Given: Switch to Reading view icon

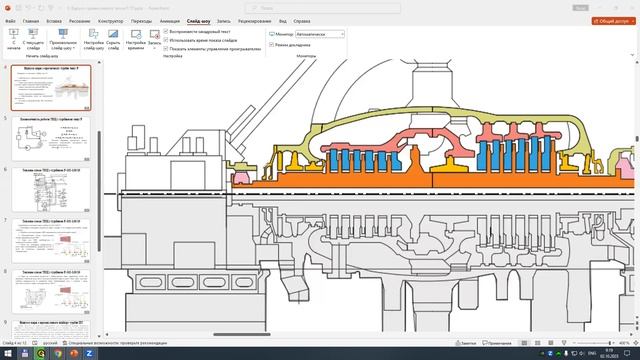Looking at the screenshot, I should (551, 343).
